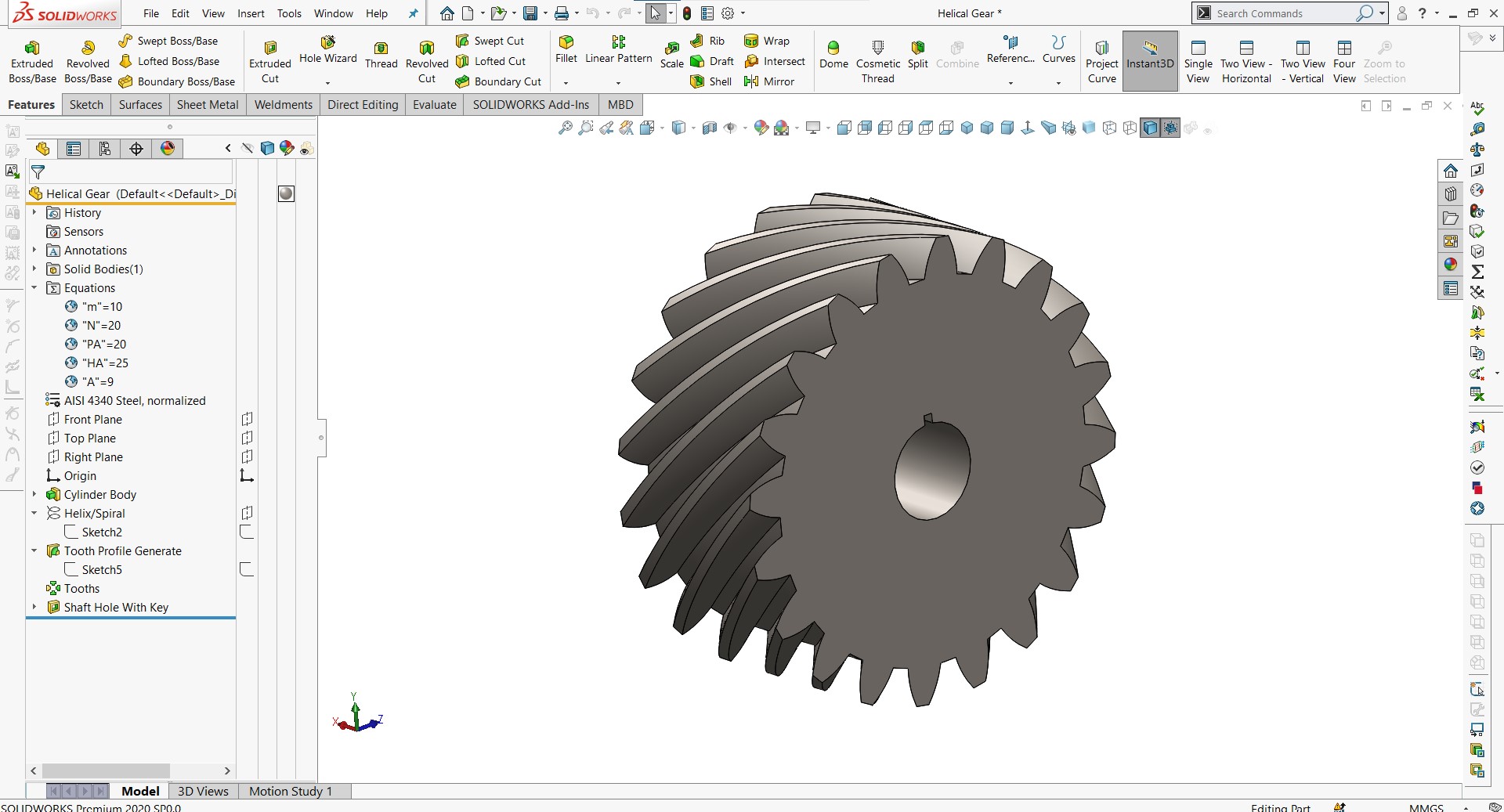Select the Thread feature tool

tap(381, 55)
